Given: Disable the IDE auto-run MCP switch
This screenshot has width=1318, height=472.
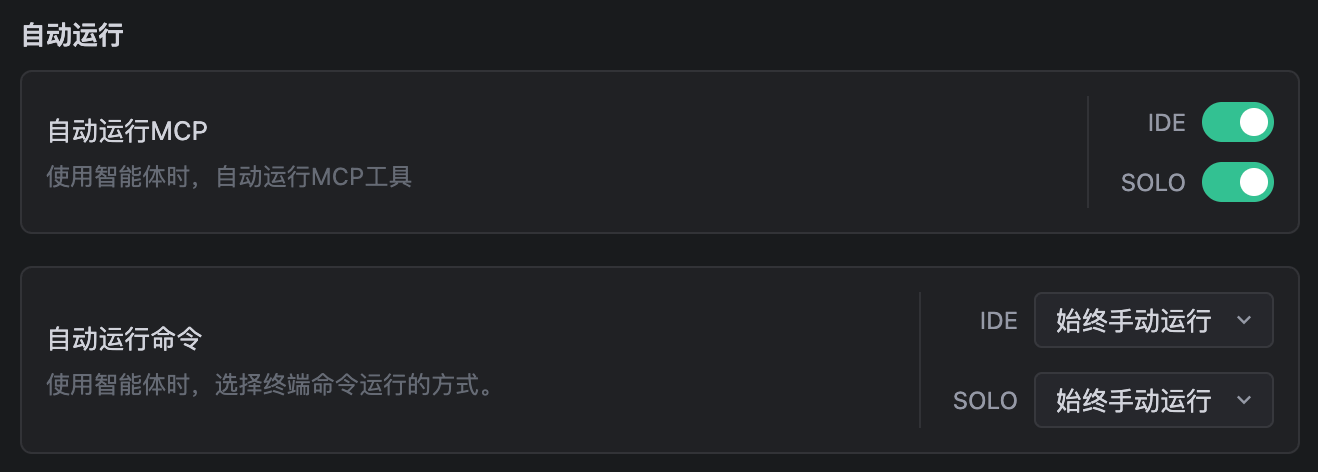Looking at the screenshot, I should [x=1237, y=122].
